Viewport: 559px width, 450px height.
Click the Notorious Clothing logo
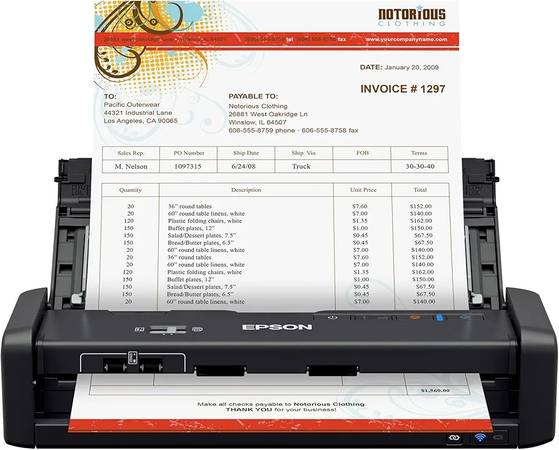pos(412,17)
